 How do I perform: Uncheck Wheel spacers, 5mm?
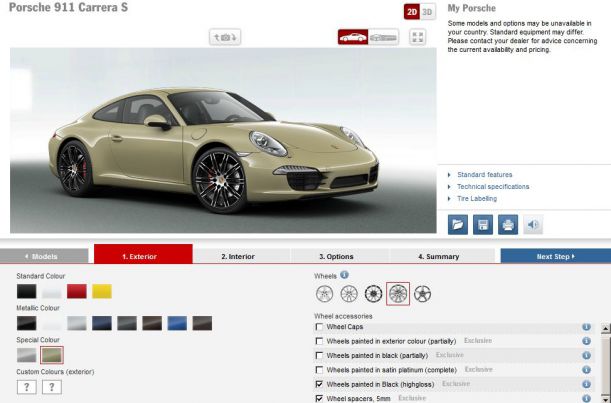pyautogui.click(x=319, y=398)
